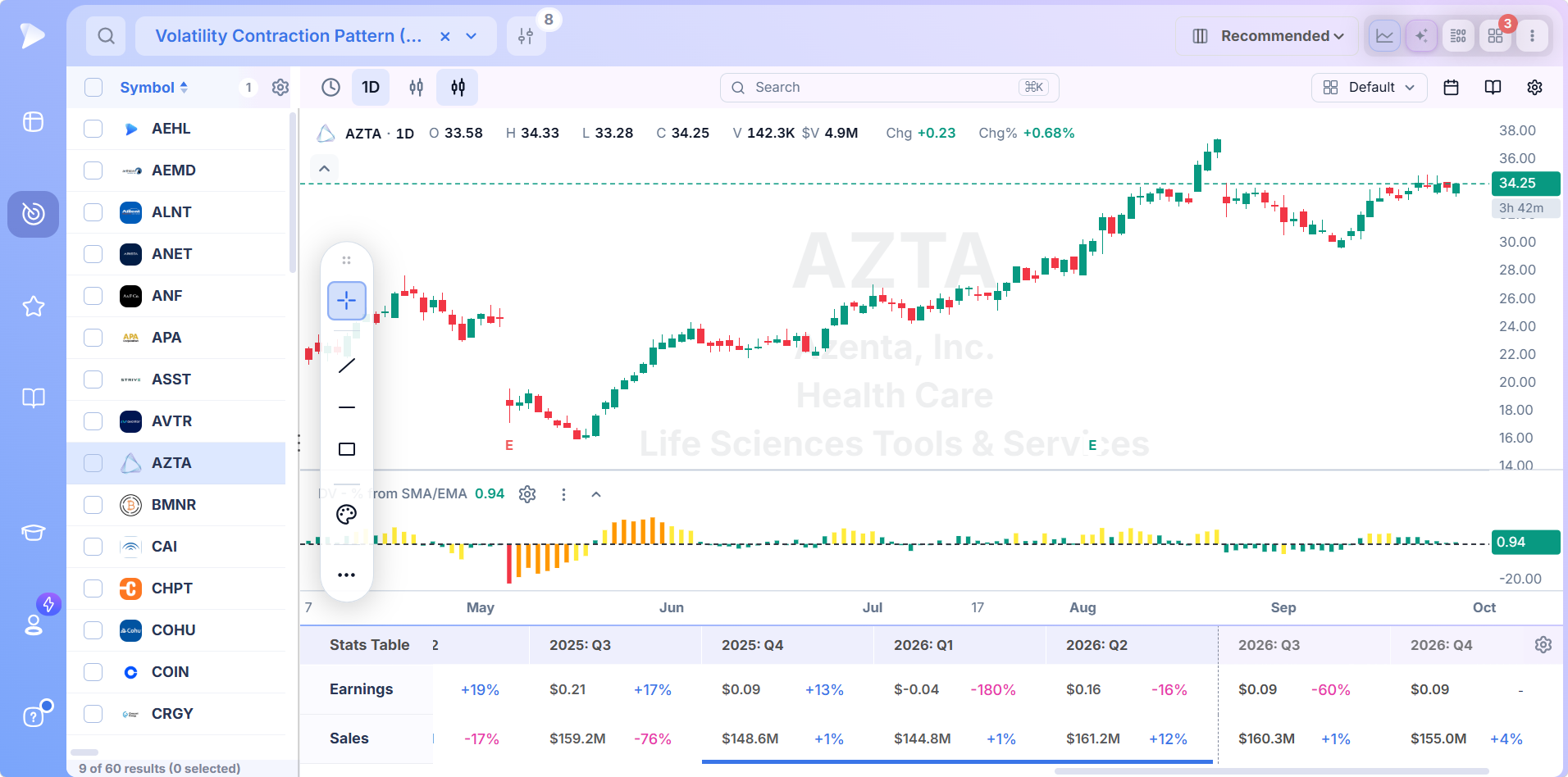
Task: Tick the AEHL checkbox
Action: tap(93, 129)
